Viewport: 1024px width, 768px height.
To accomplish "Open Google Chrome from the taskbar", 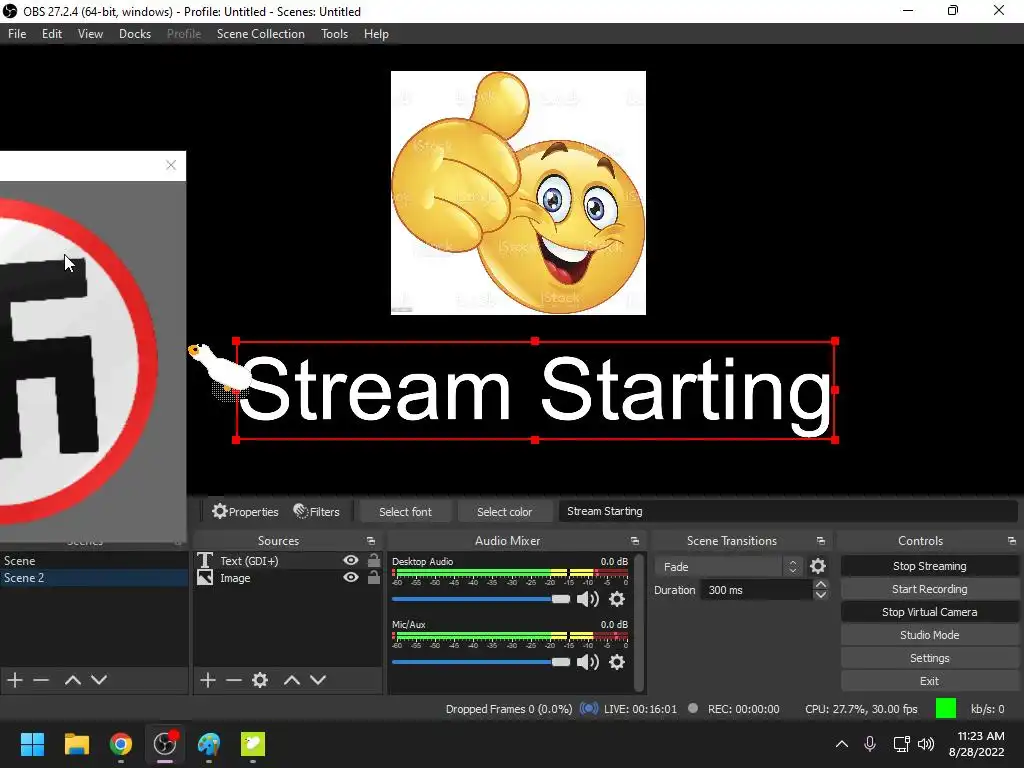I will [x=121, y=744].
